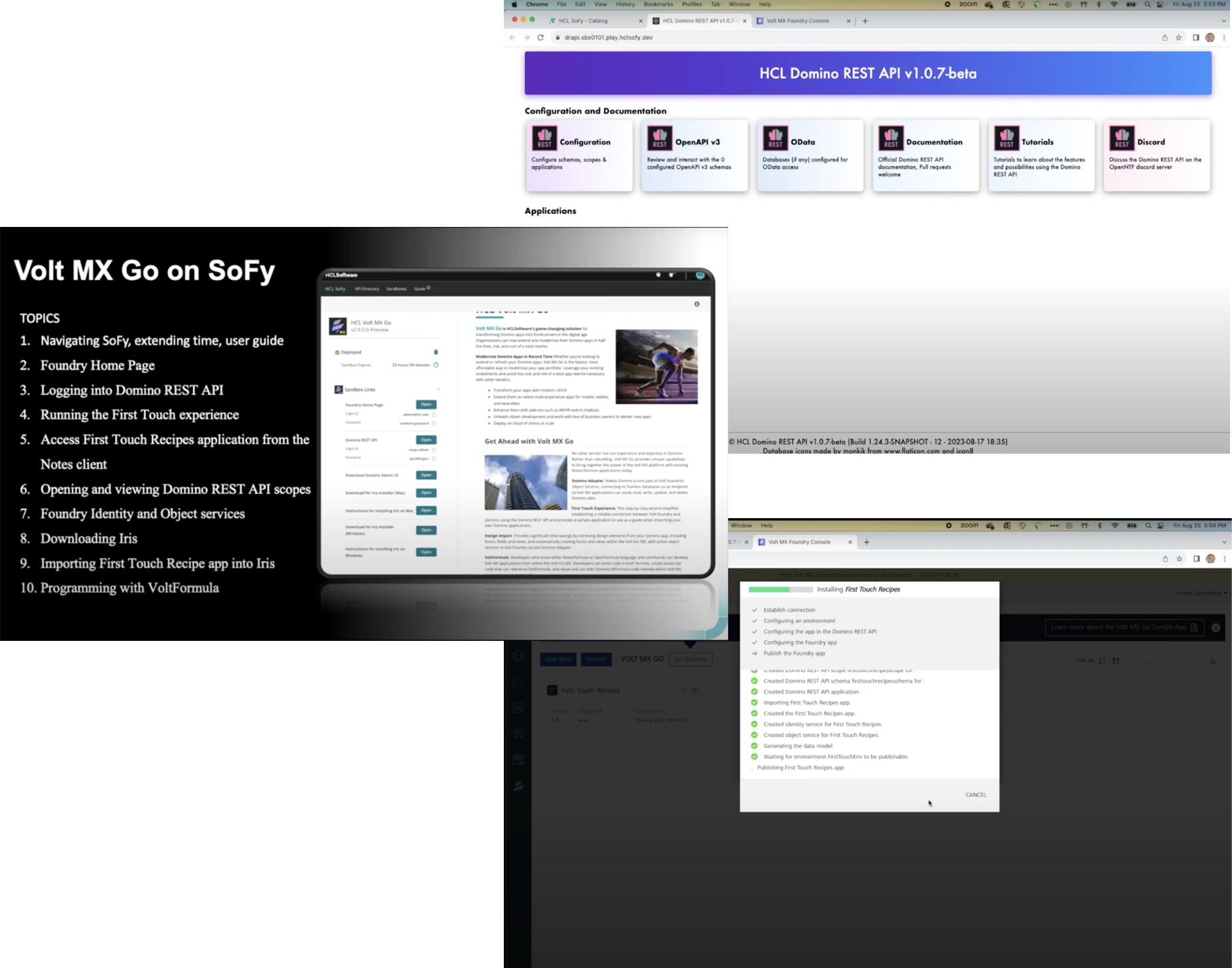Screen dimensions: 1232x968
Task: Click 'Publish the Foundry app' step
Action: click(794, 654)
